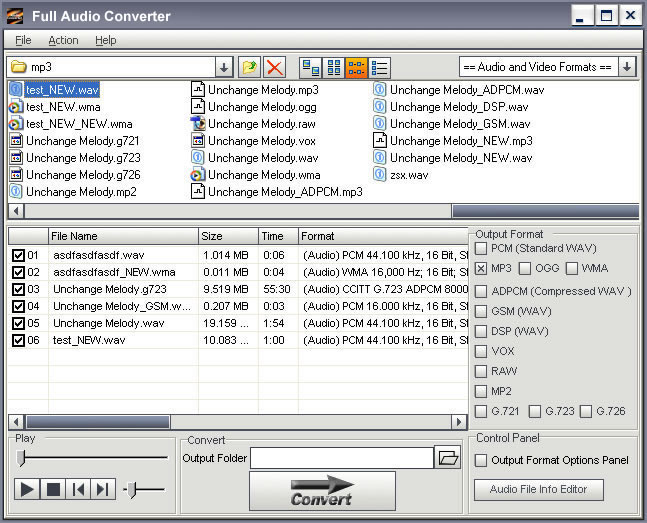Expand the Audio and Video Formats dropdown

tap(627, 67)
